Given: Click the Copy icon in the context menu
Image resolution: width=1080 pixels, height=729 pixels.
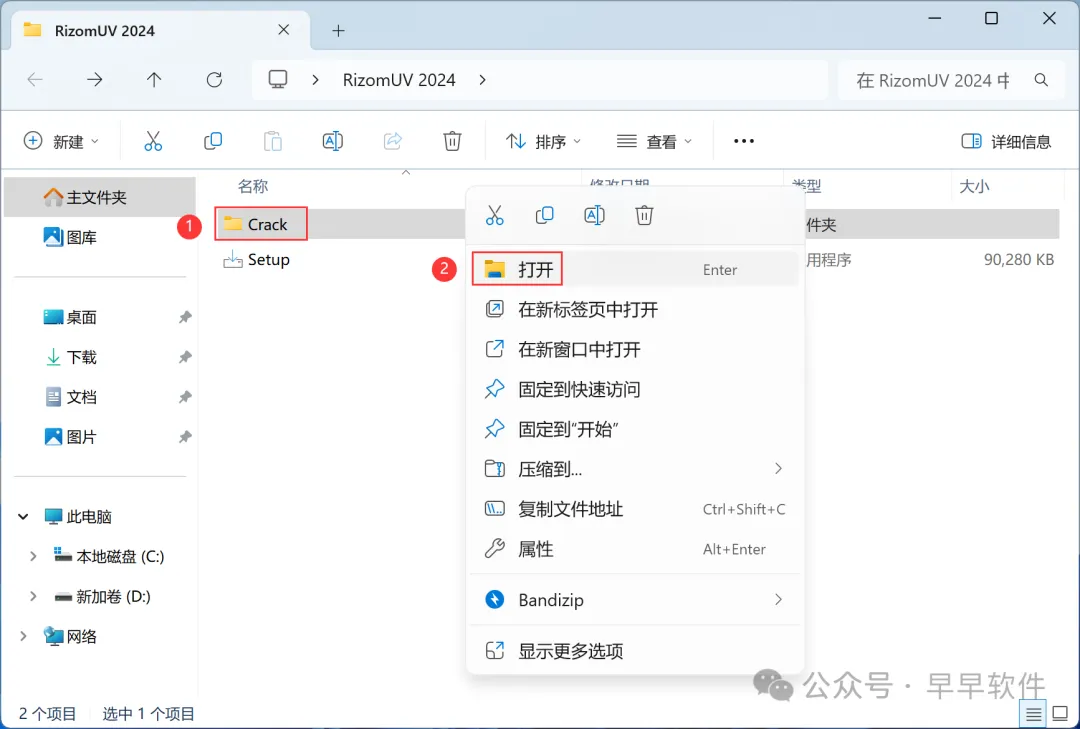Looking at the screenshot, I should pos(544,215).
